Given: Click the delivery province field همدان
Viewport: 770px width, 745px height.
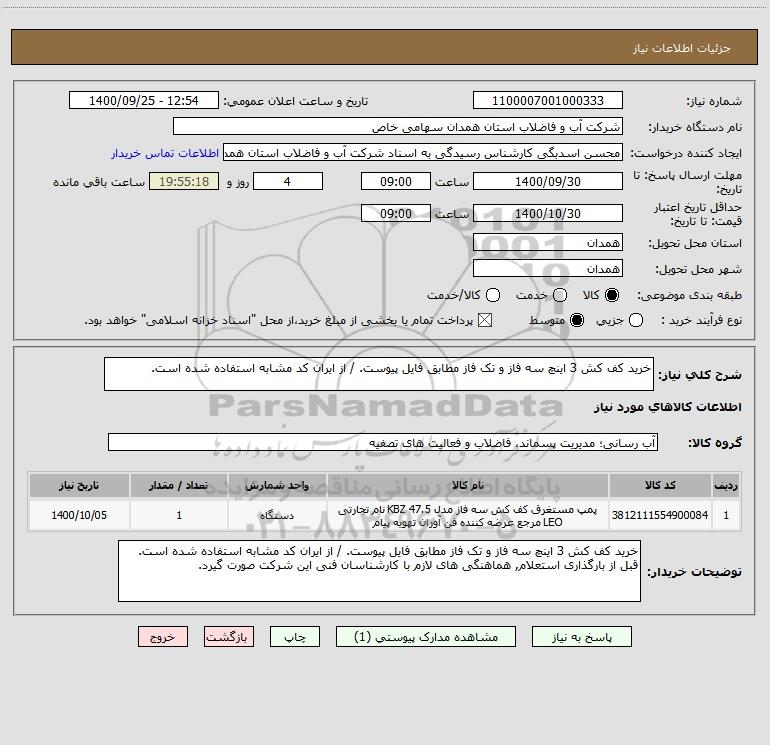Looking at the screenshot, I should pos(548,243).
